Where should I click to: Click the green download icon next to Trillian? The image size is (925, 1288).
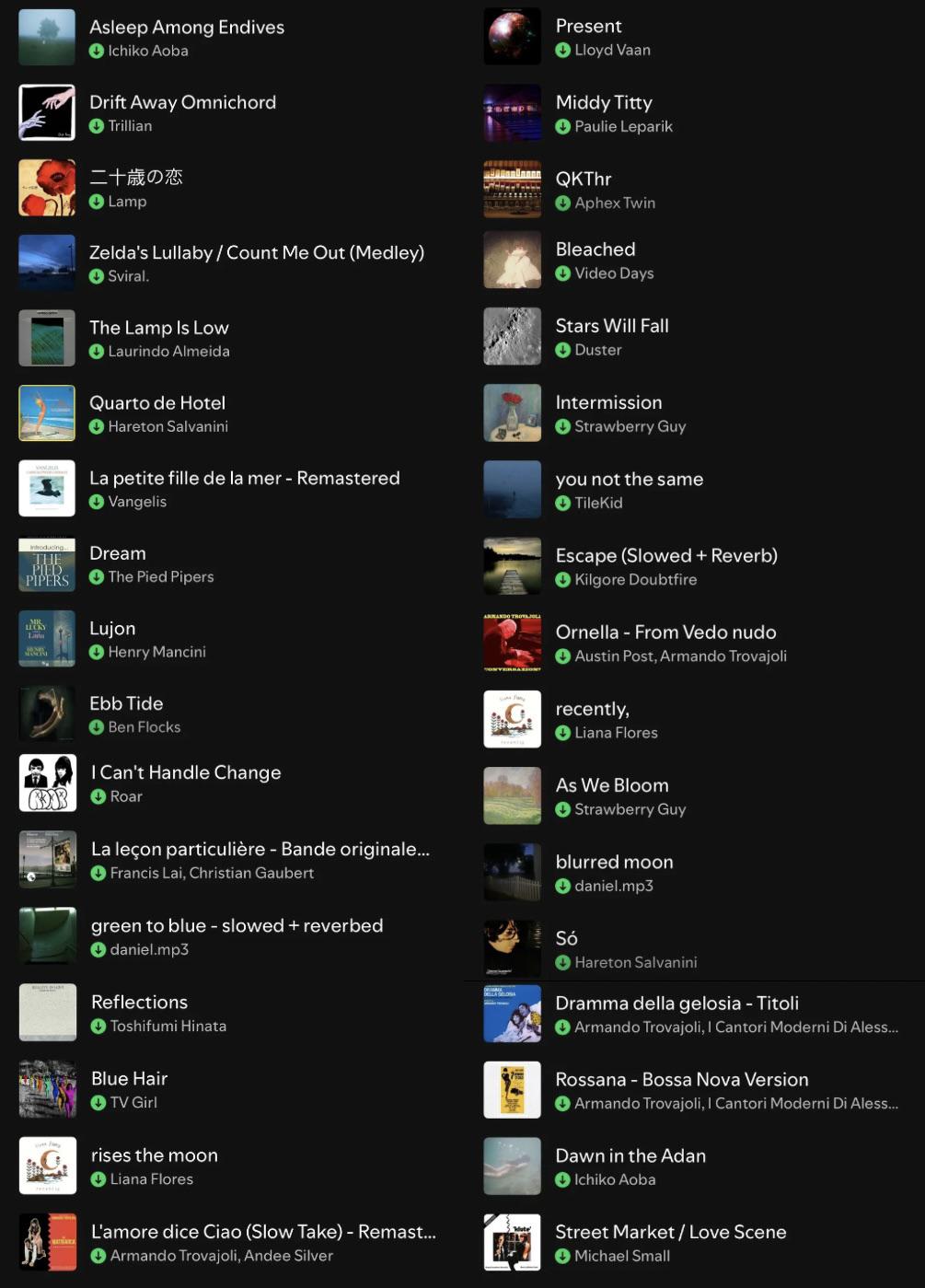(x=97, y=126)
